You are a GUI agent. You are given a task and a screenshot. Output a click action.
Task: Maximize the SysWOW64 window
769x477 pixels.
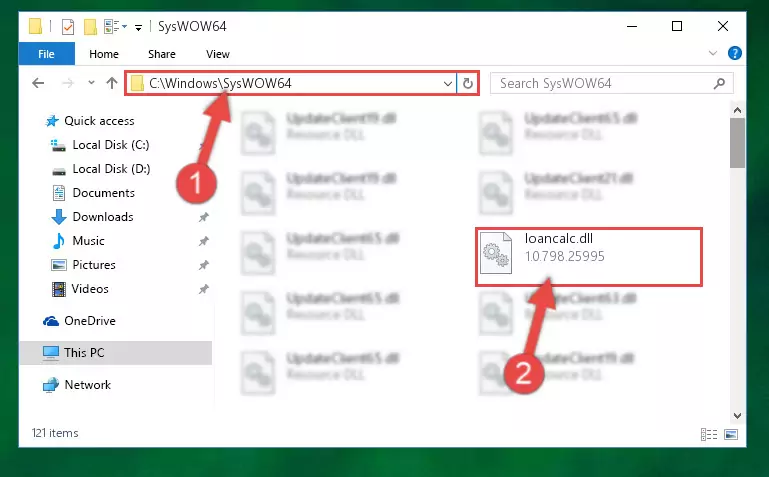[x=677, y=26]
